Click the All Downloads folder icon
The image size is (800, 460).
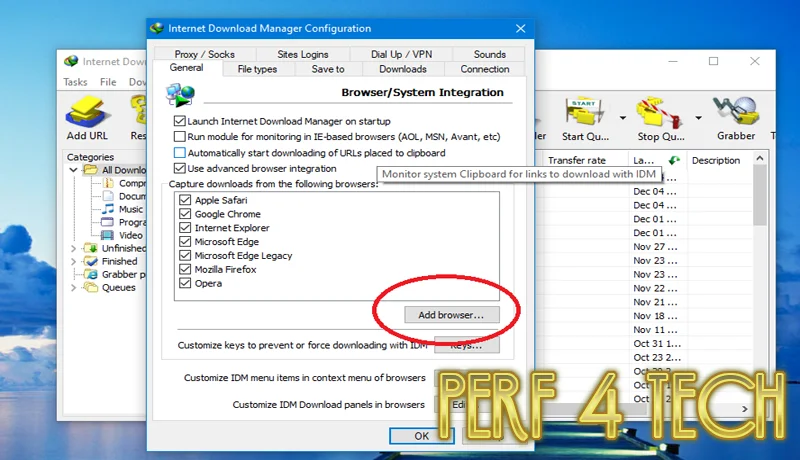pos(90,170)
